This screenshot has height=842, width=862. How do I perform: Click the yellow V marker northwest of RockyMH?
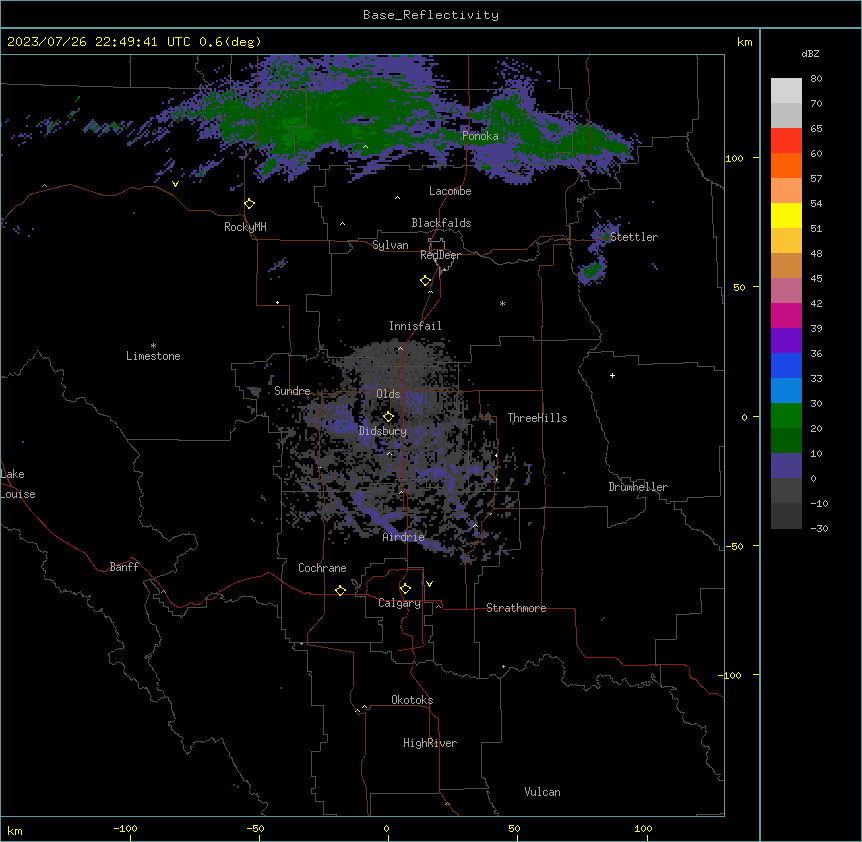pos(175,184)
